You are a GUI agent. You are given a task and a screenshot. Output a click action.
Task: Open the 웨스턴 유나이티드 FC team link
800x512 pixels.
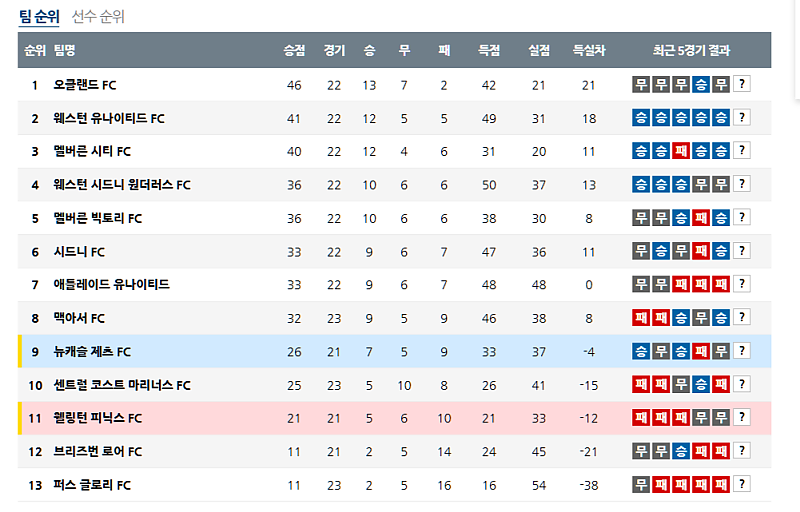(109, 119)
